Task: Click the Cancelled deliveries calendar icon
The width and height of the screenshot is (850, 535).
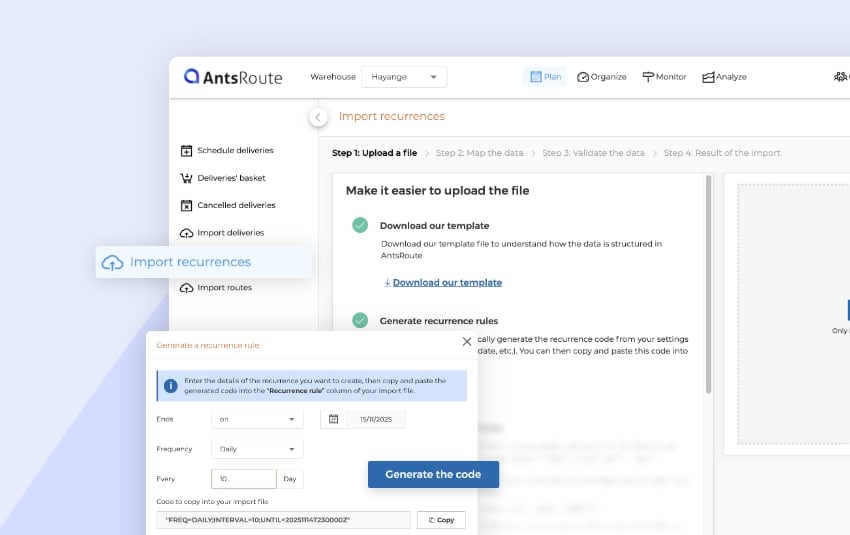Action: pos(186,206)
